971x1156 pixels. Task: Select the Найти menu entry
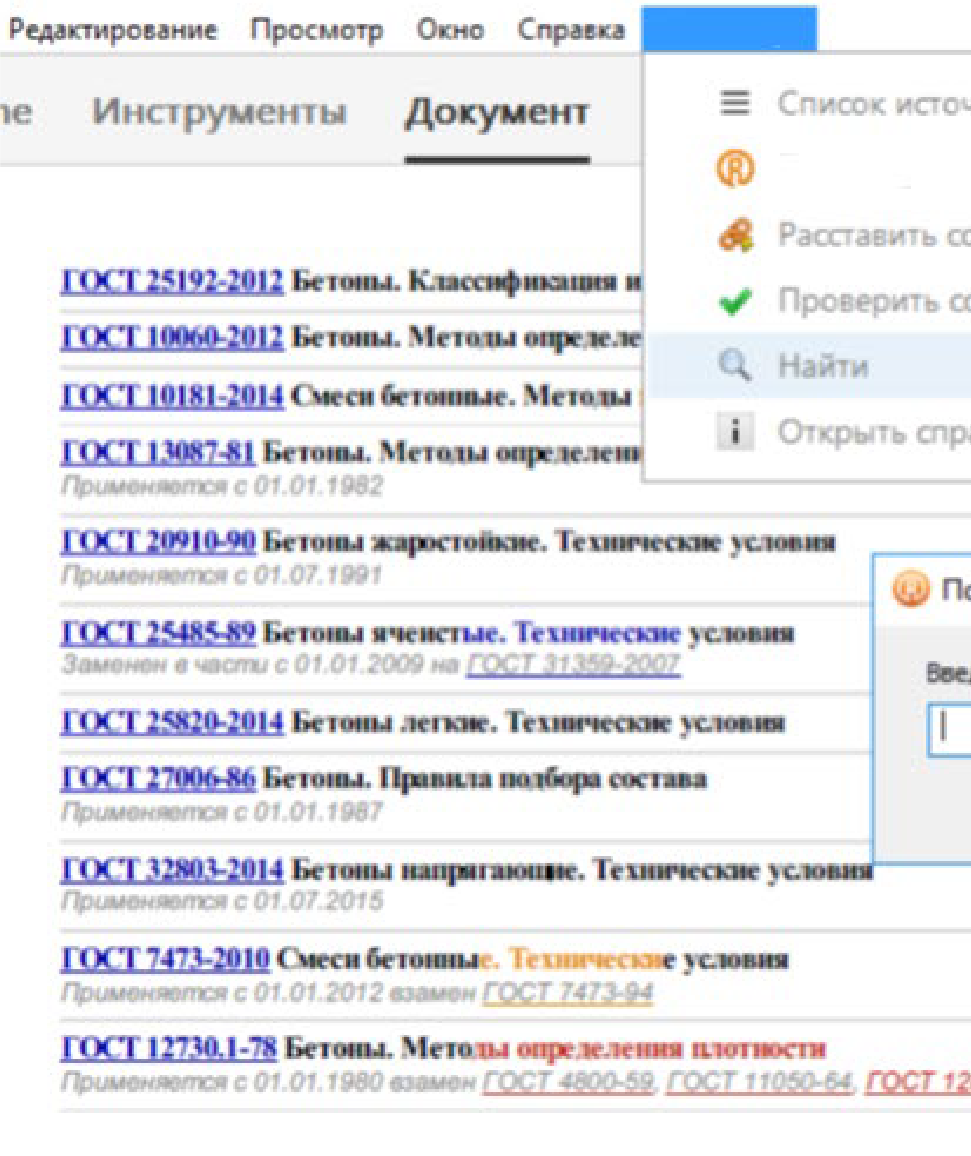click(x=807, y=365)
